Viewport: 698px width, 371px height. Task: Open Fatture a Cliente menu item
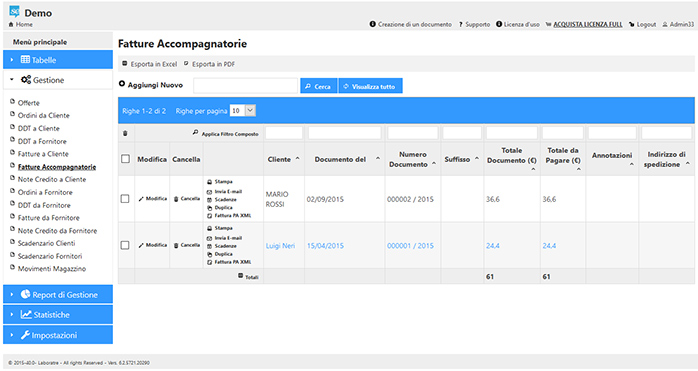coord(43,154)
